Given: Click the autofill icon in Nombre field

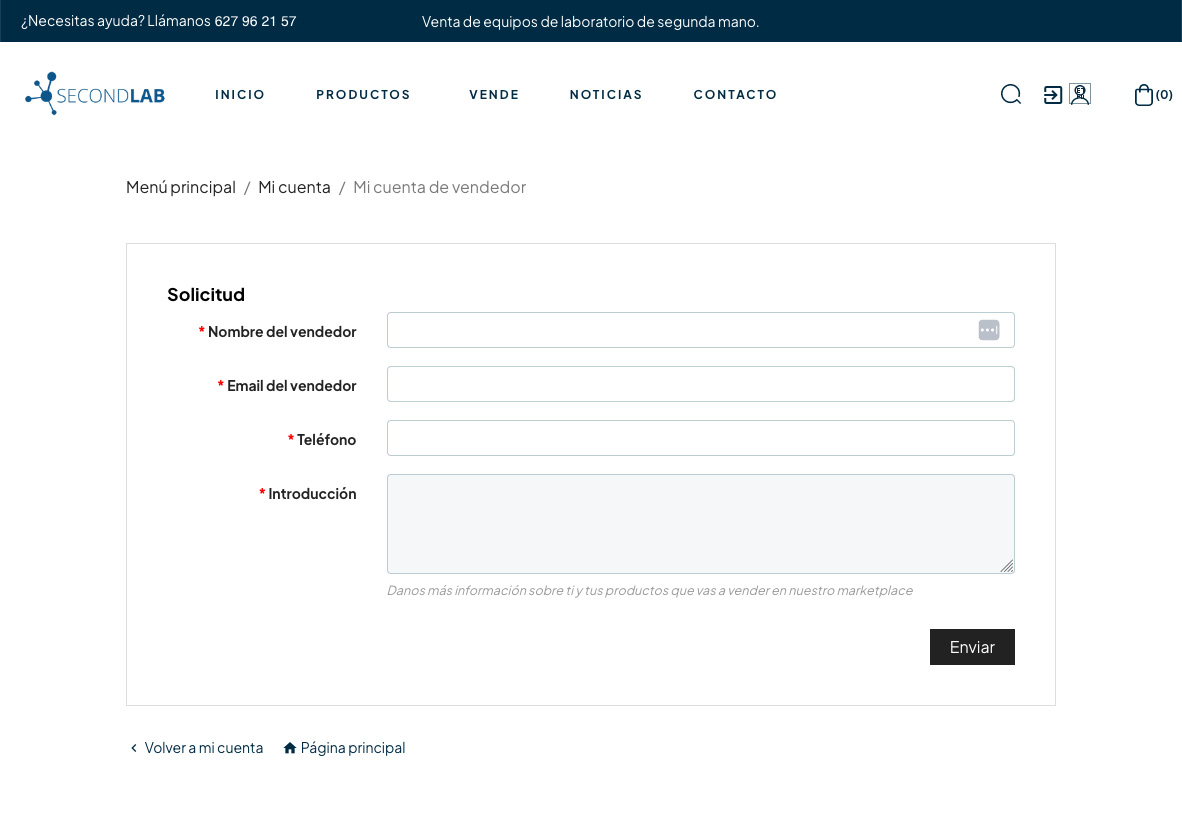Looking at the screenshot, I should click(988, 330).
